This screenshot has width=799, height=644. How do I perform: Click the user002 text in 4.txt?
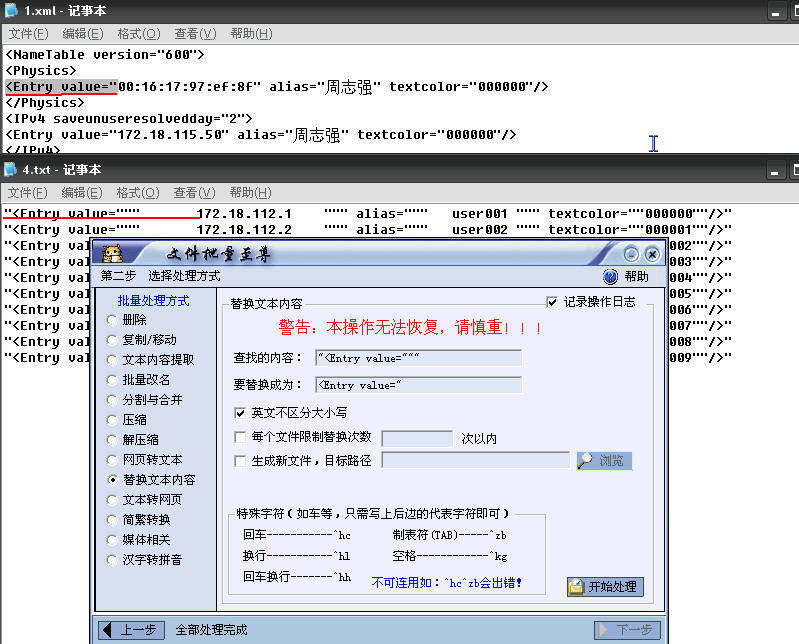(480, 230)
